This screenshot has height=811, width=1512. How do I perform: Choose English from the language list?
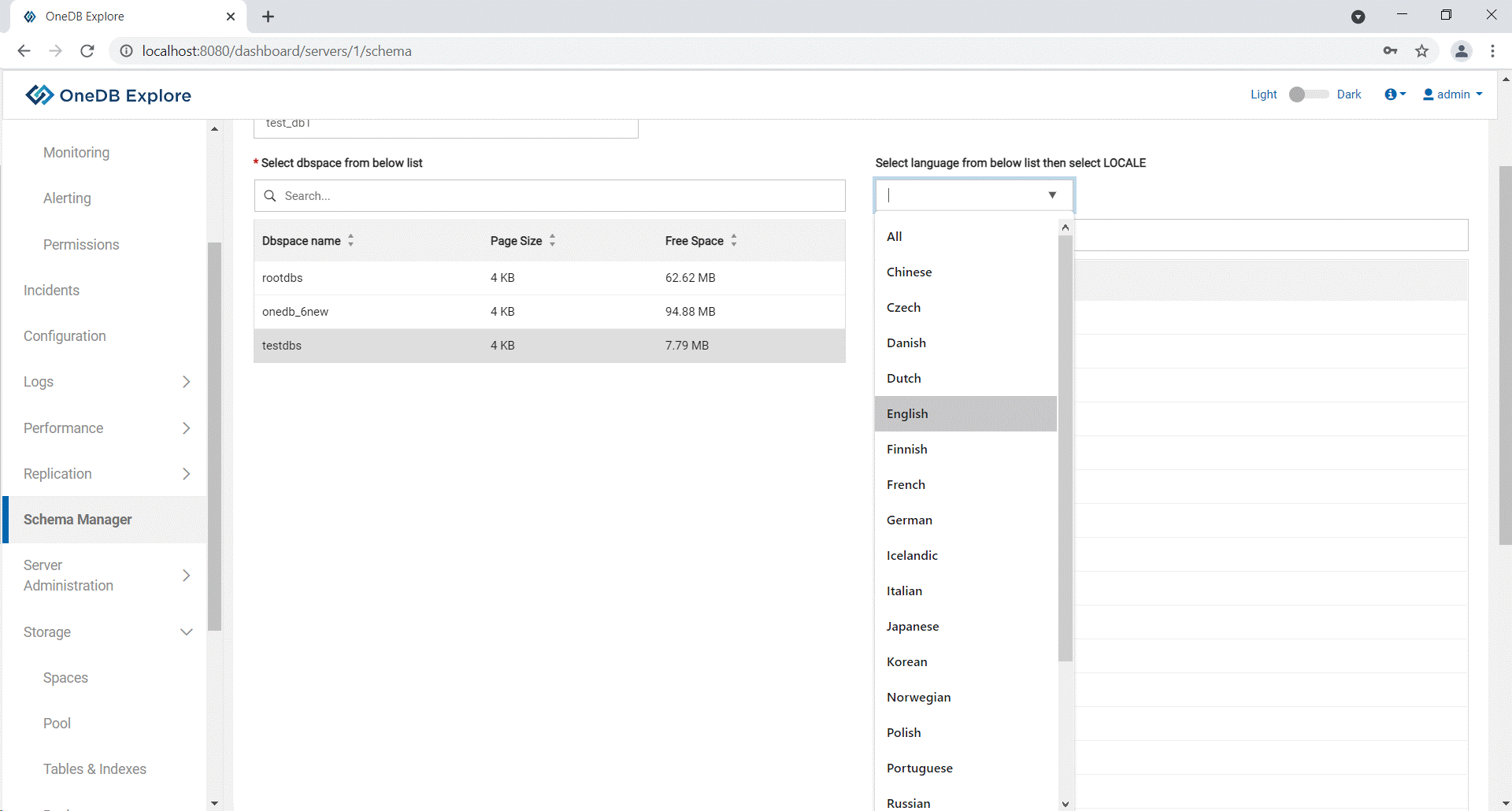(907, 414)
